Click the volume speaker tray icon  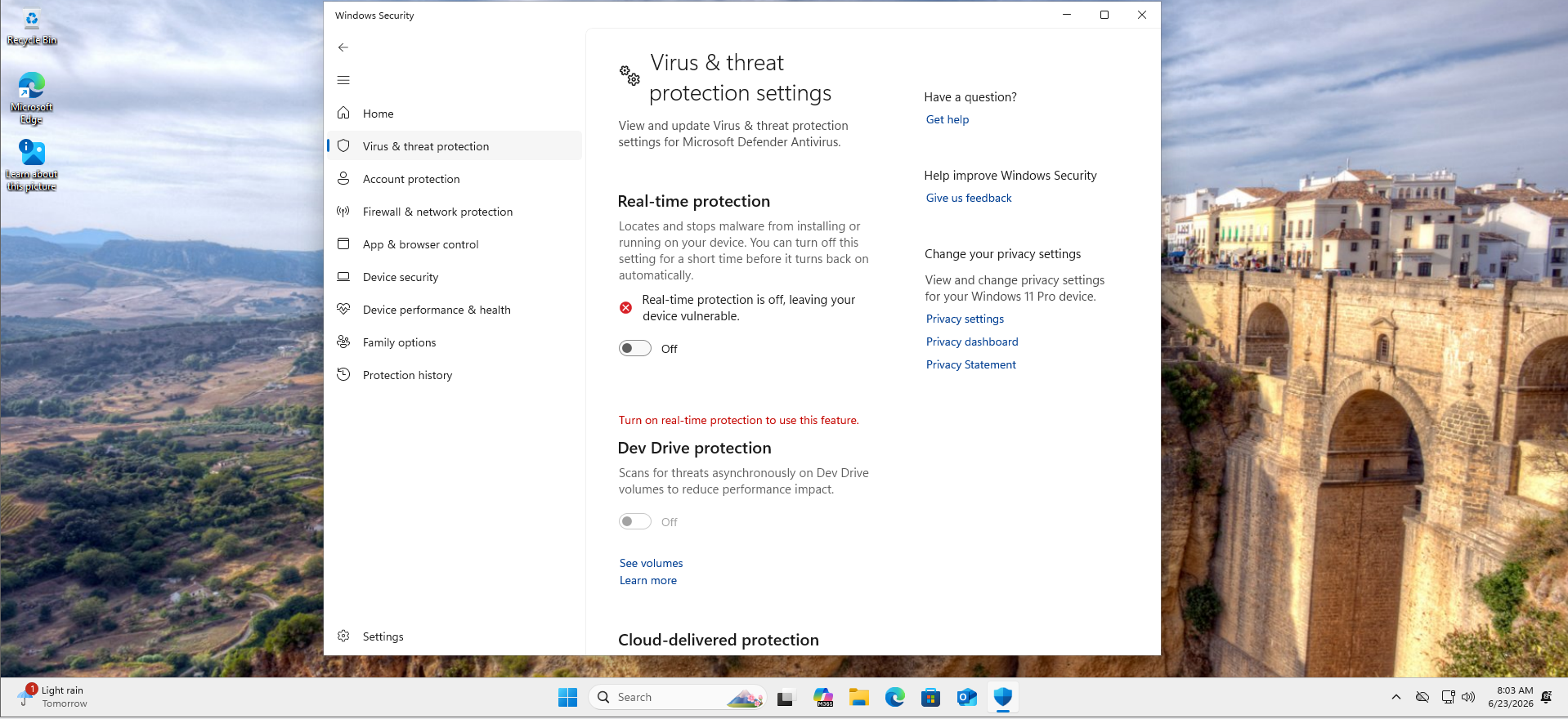1468,697
